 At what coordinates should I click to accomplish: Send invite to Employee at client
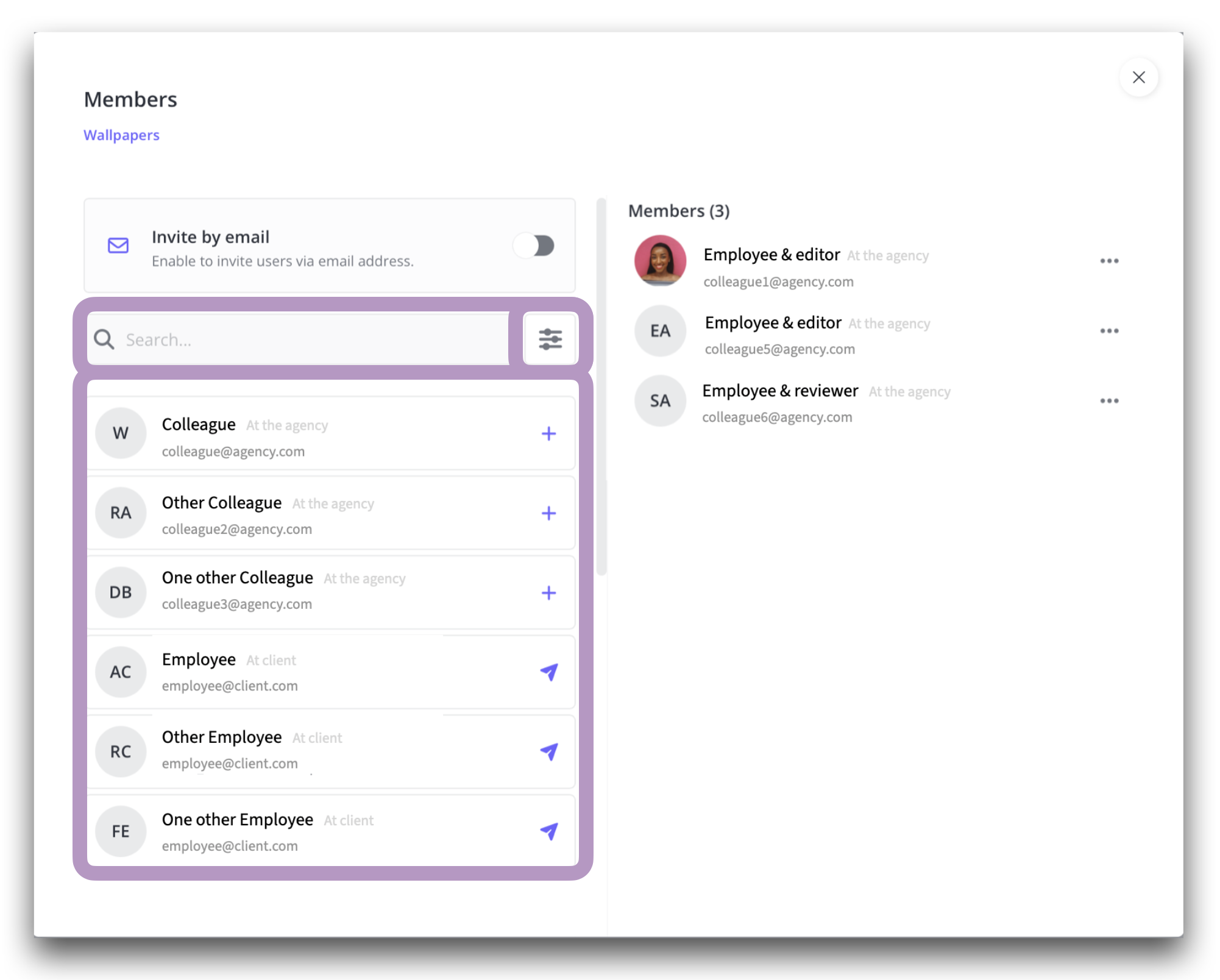548,672
